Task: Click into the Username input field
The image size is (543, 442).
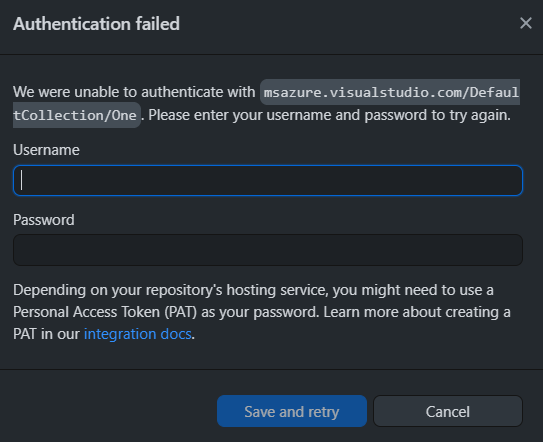Action: [x=268, y=180]
